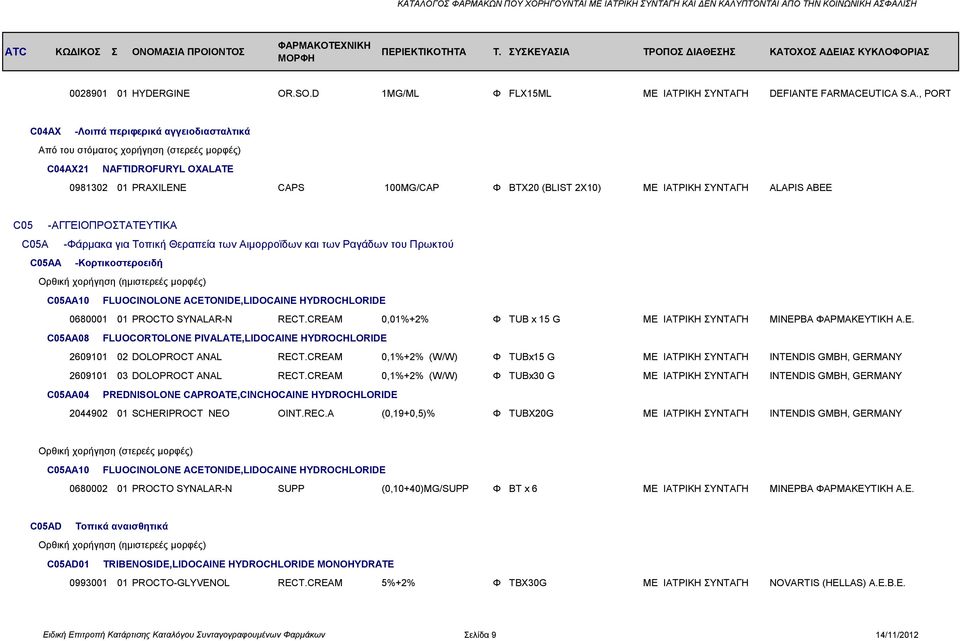Click FLX15ML packaging value
960x641 pixels.
tap(530, 94)
